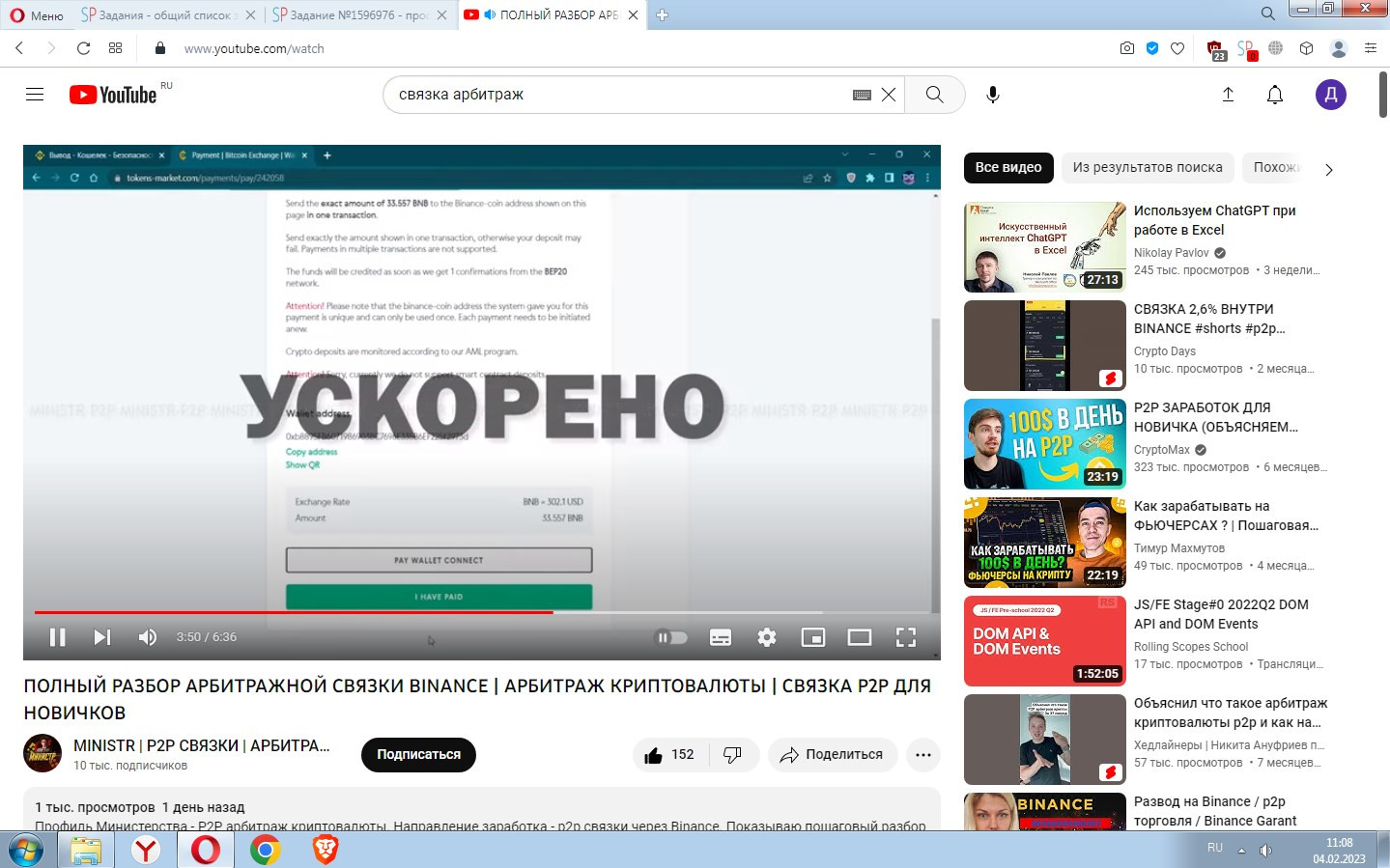Open the account avatar Д
Image resolution: width=1390 pixels, height=868 pixels.
[x=1331, y=95]
